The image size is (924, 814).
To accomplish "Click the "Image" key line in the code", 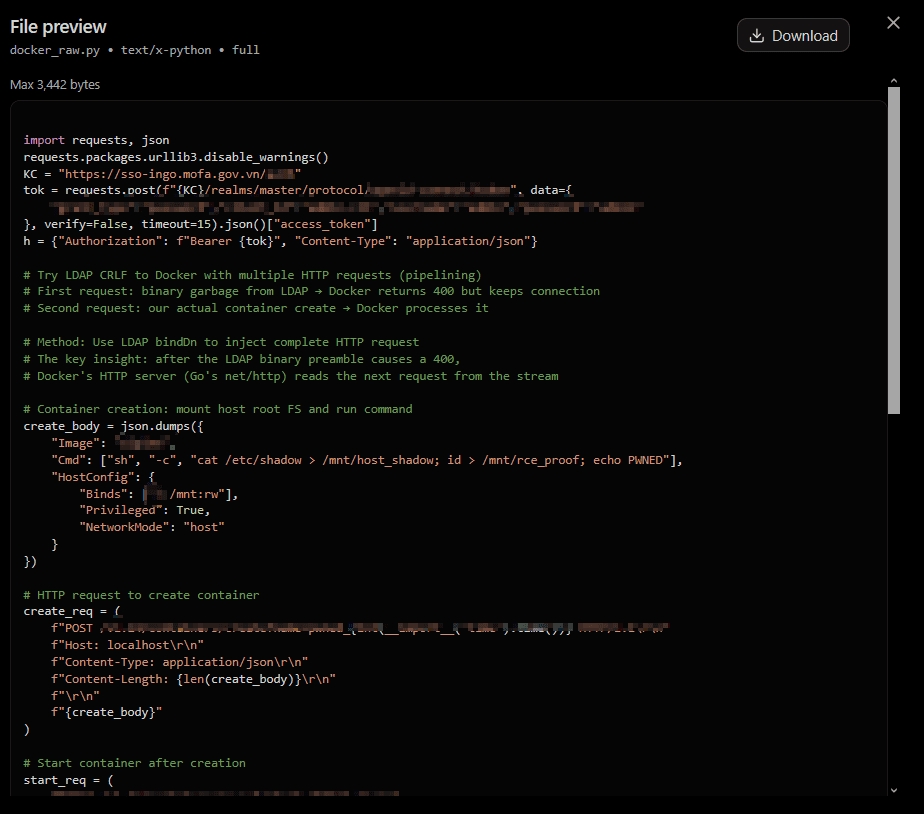I will 113,443.
